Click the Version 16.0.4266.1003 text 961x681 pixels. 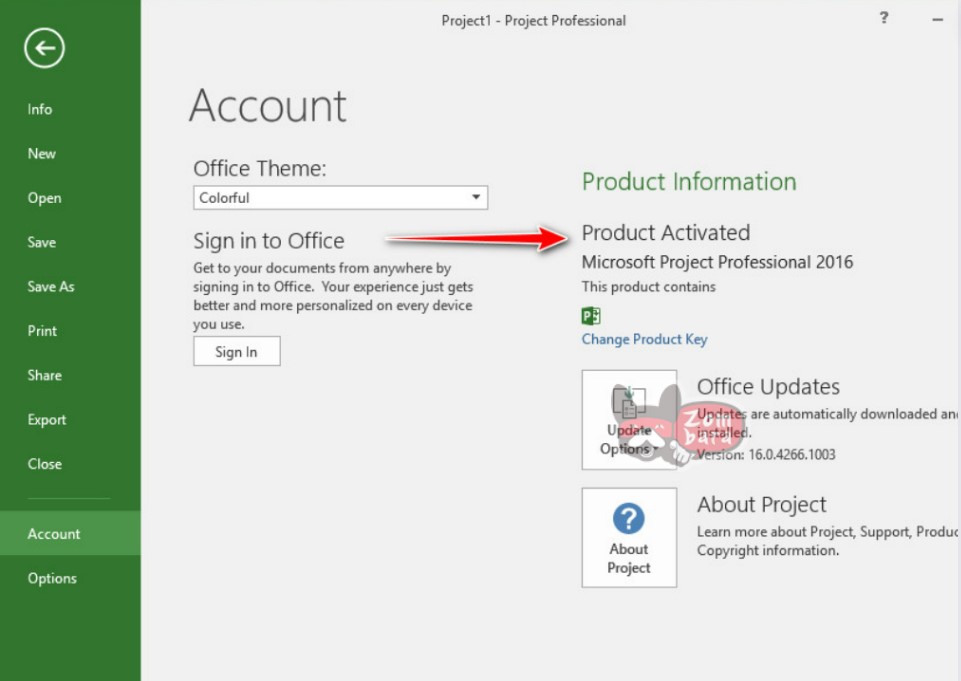pyautogui.click(x=766, y=454)
